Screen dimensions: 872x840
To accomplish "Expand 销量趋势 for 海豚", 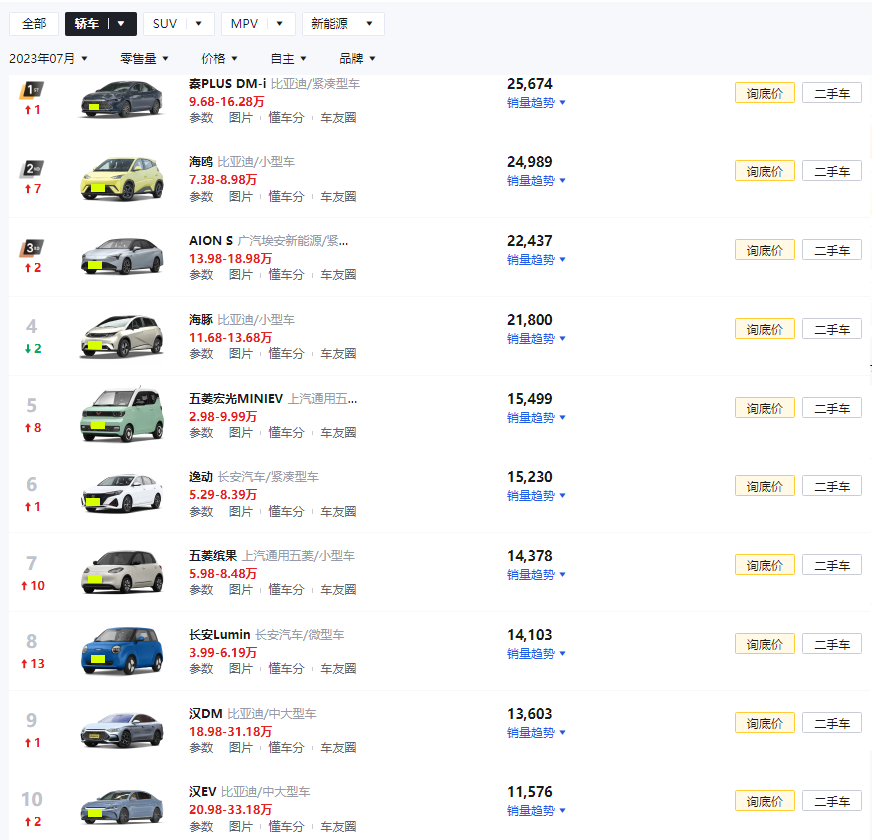I will point(536,339).
